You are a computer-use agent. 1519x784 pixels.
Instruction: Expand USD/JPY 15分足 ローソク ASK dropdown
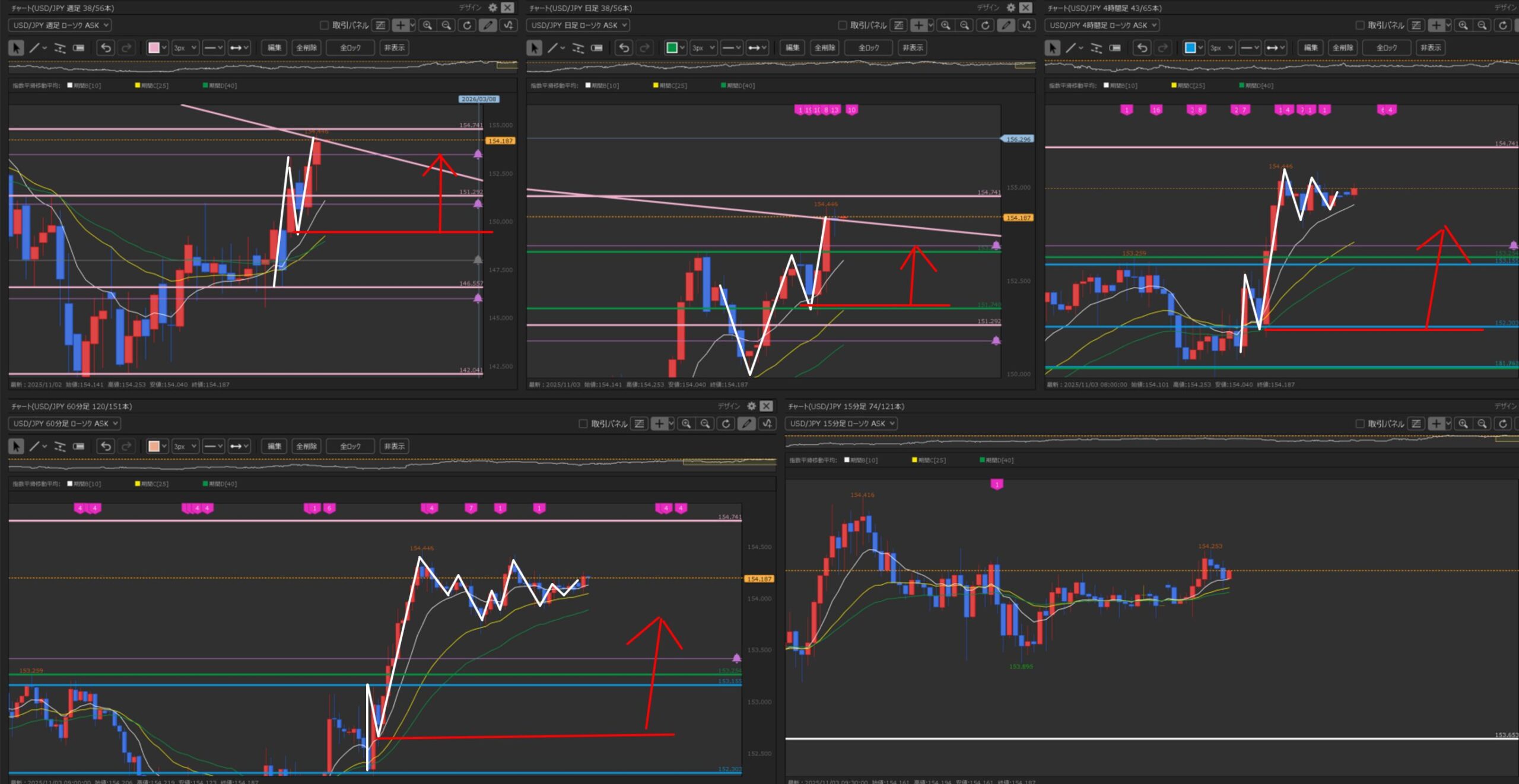pos(841,423)
